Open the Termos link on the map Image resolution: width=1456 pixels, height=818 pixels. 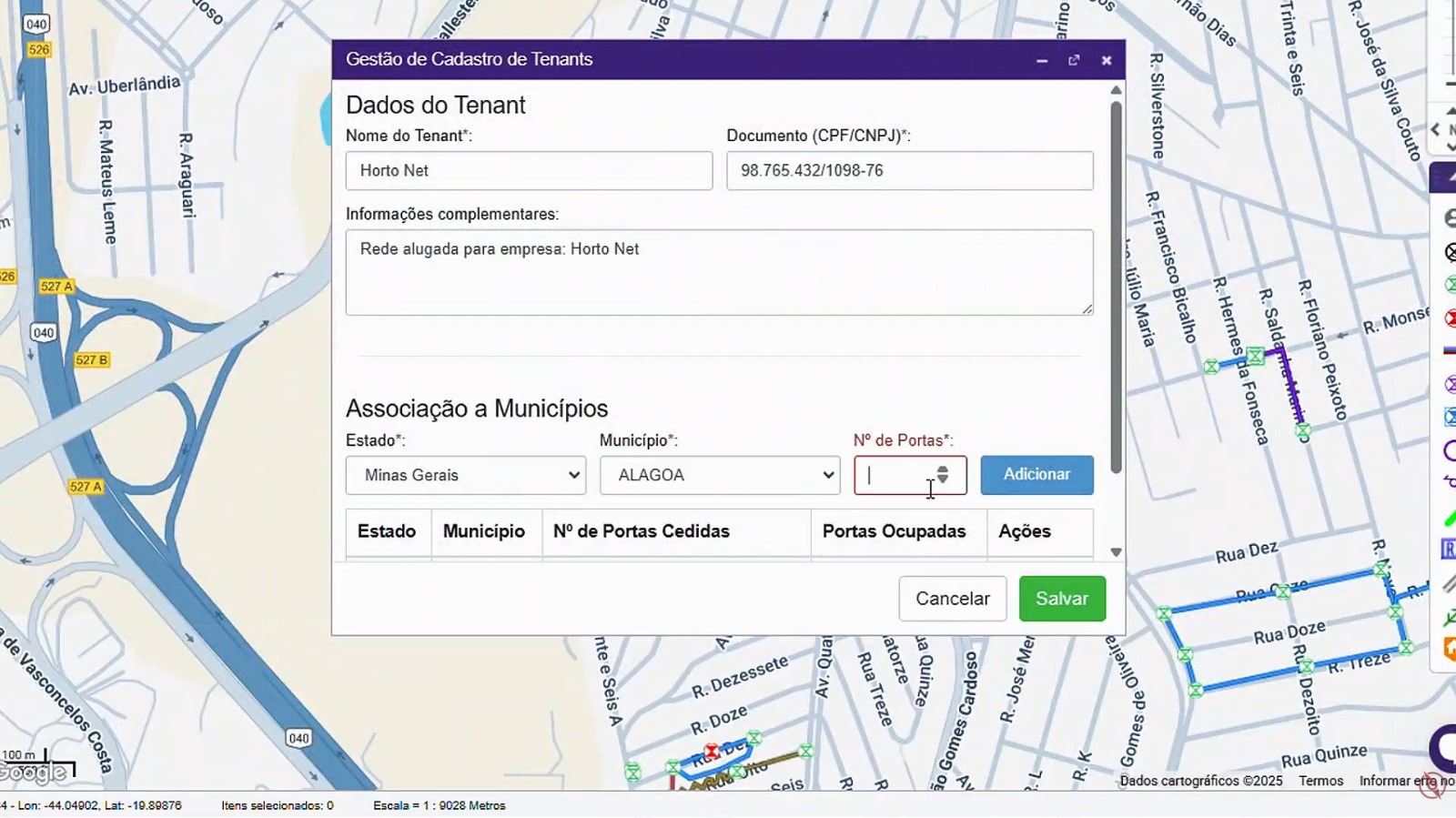[x=1321, y=781]
